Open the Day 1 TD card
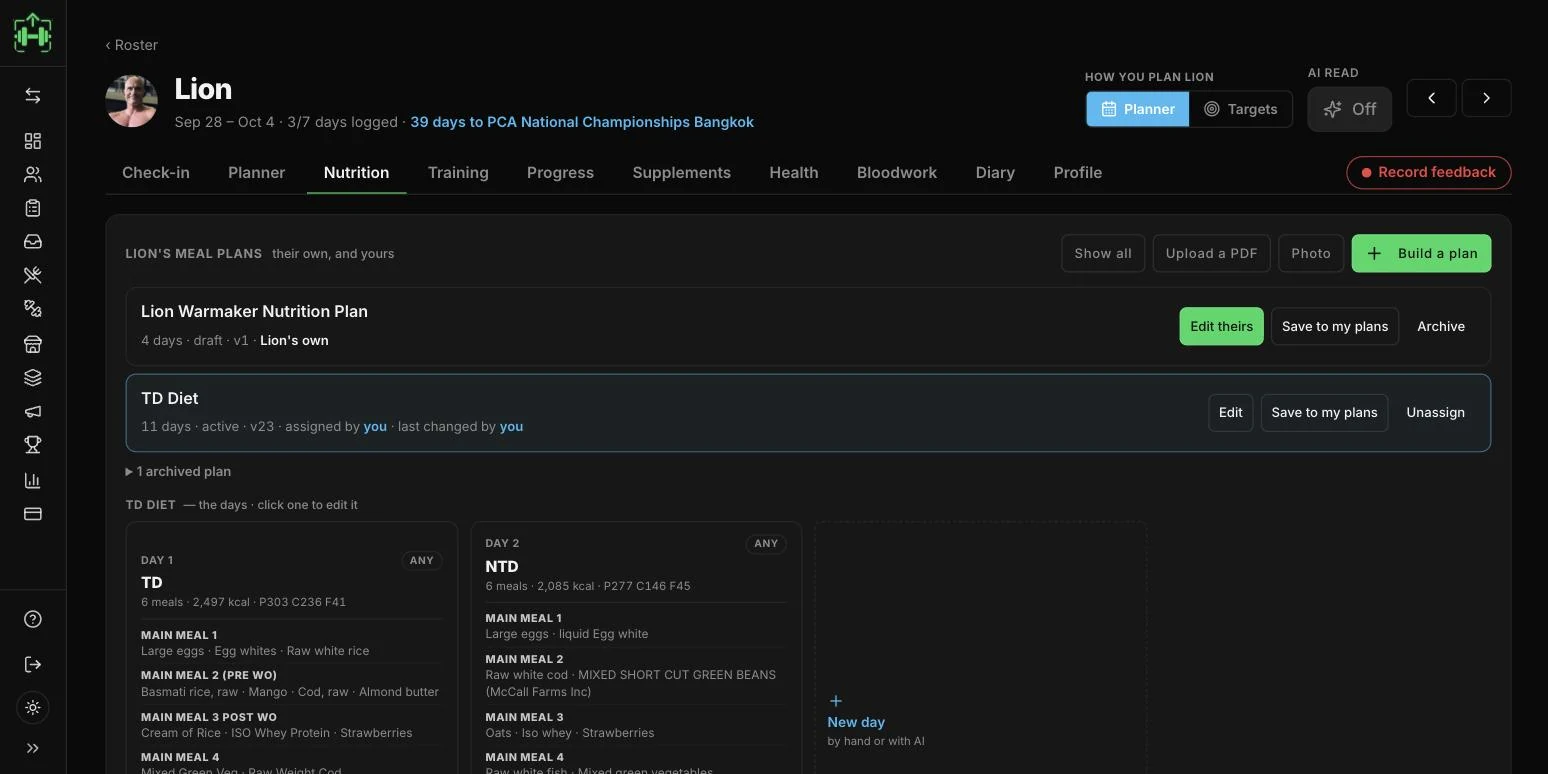Screen dimensions: 1548x774 click(292, 648)
